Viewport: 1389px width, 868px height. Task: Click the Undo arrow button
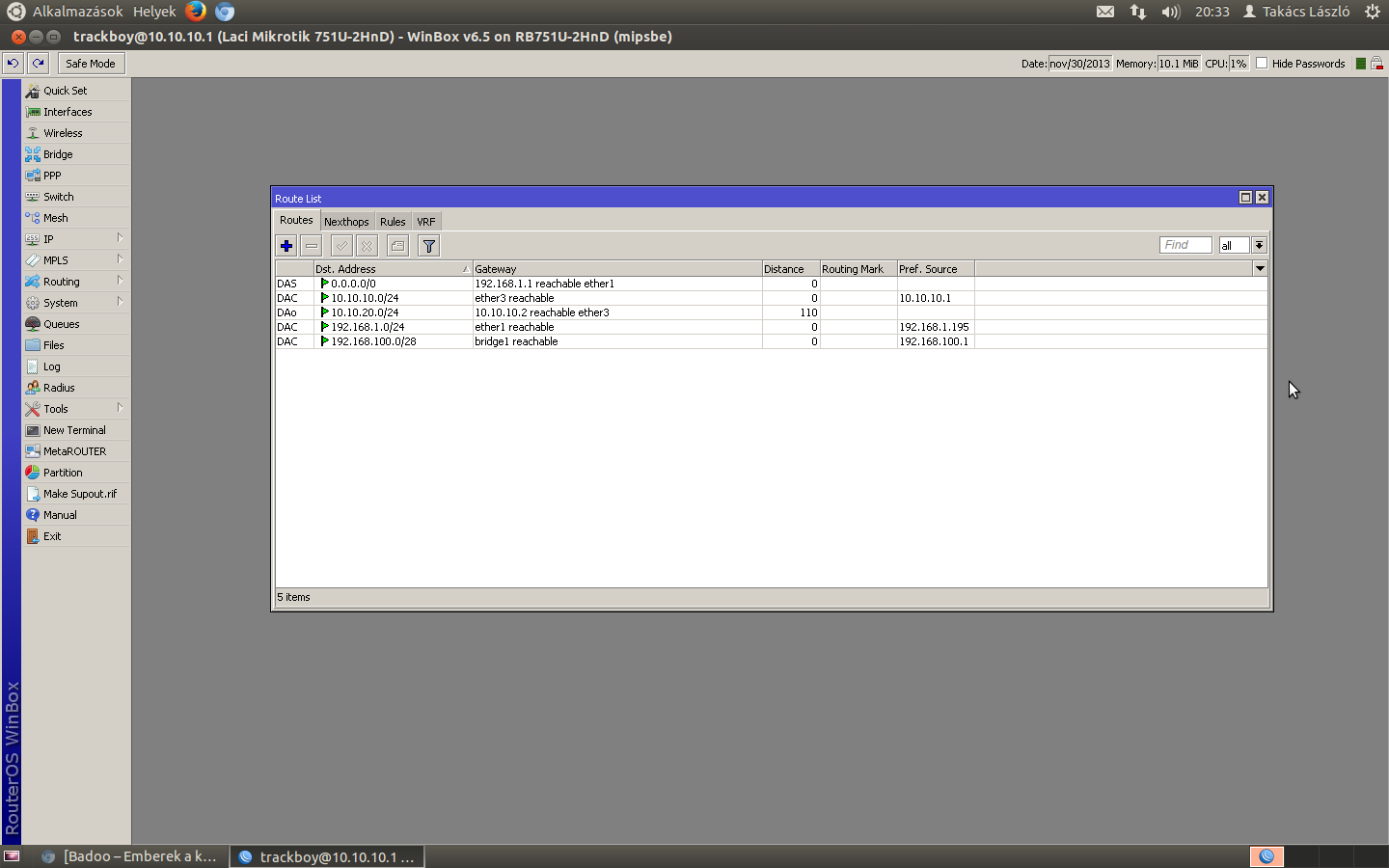tap(13, 63)
